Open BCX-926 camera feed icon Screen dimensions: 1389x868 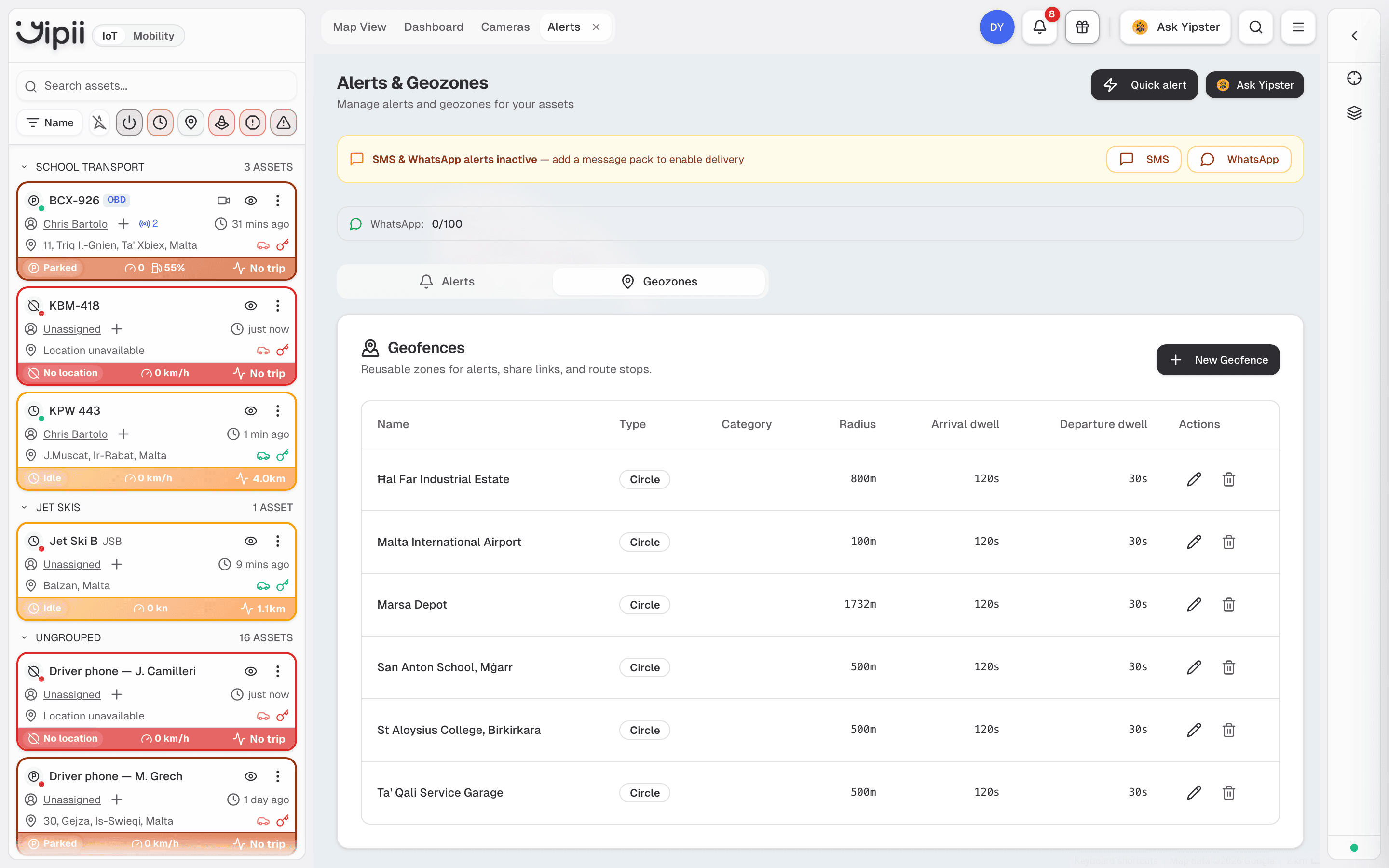[x=224, y=200]
